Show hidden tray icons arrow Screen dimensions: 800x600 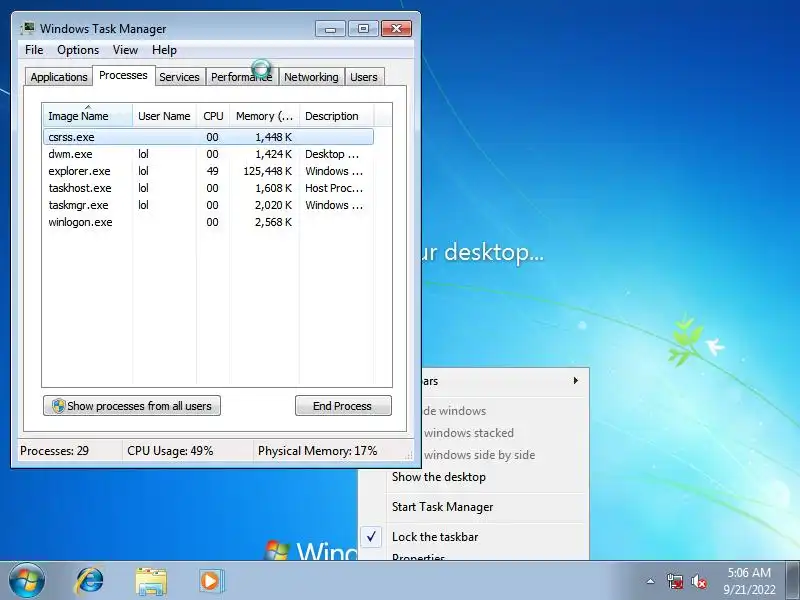pyautogui.click(x=650, y=581)
